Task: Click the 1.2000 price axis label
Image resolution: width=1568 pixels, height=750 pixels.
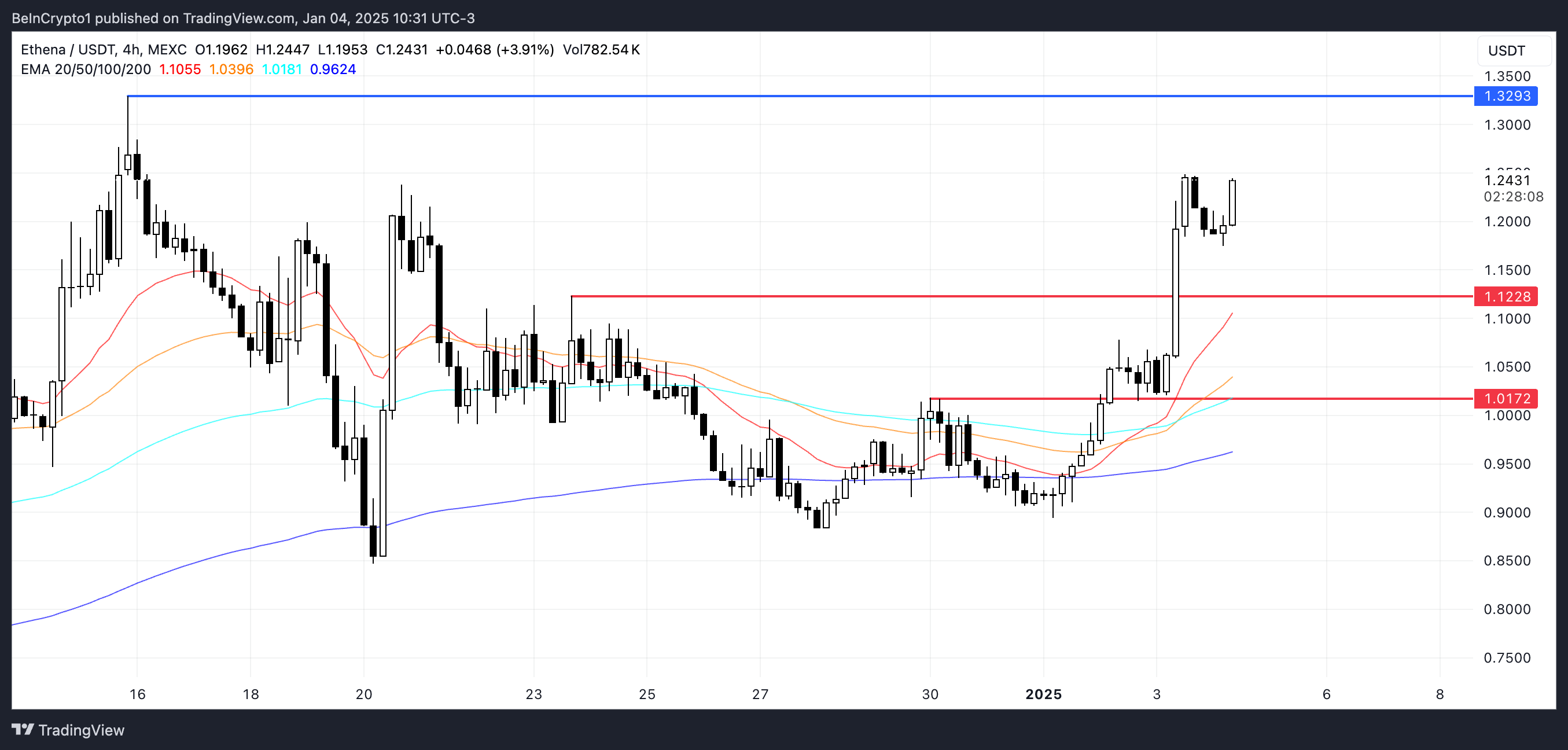Action: pos(1507,222)
